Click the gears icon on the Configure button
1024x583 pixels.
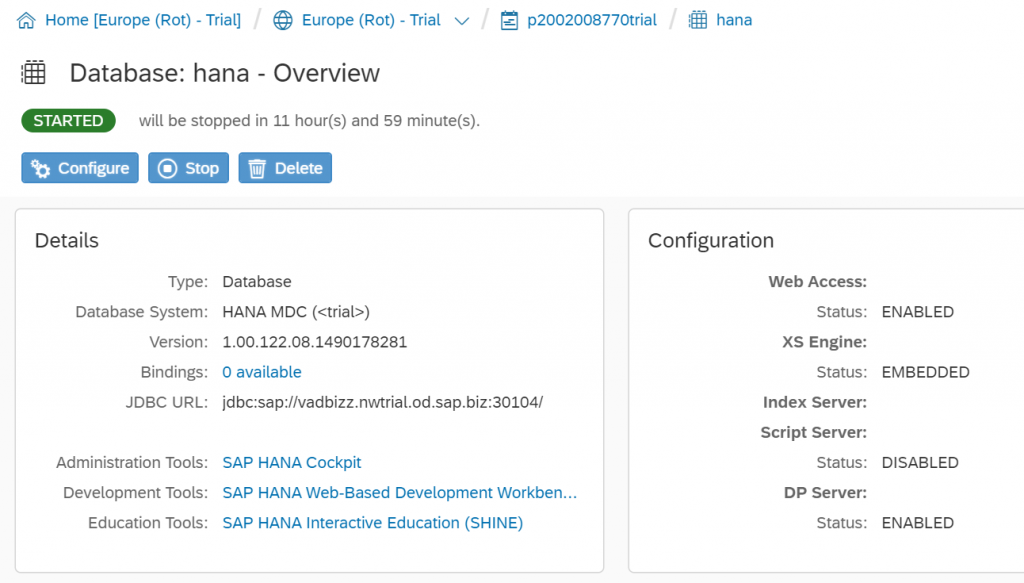coord(40,168)
